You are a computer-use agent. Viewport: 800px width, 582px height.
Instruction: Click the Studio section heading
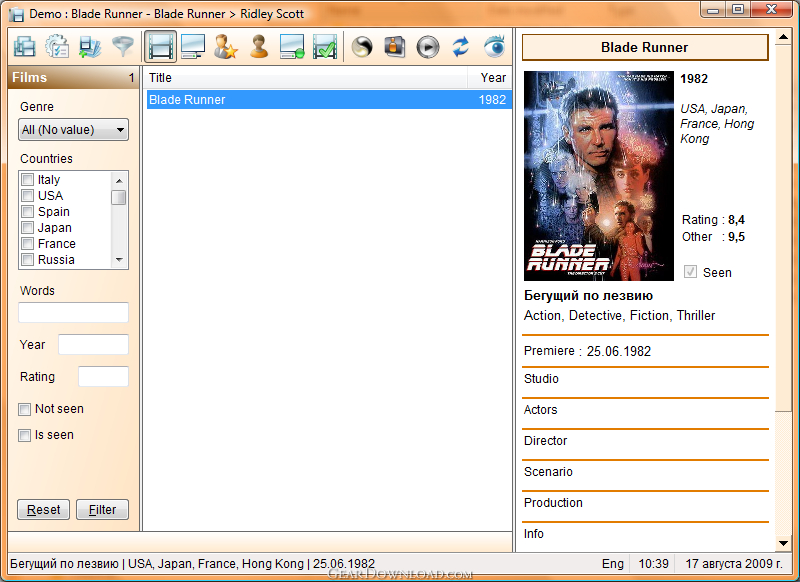[541, 378]
